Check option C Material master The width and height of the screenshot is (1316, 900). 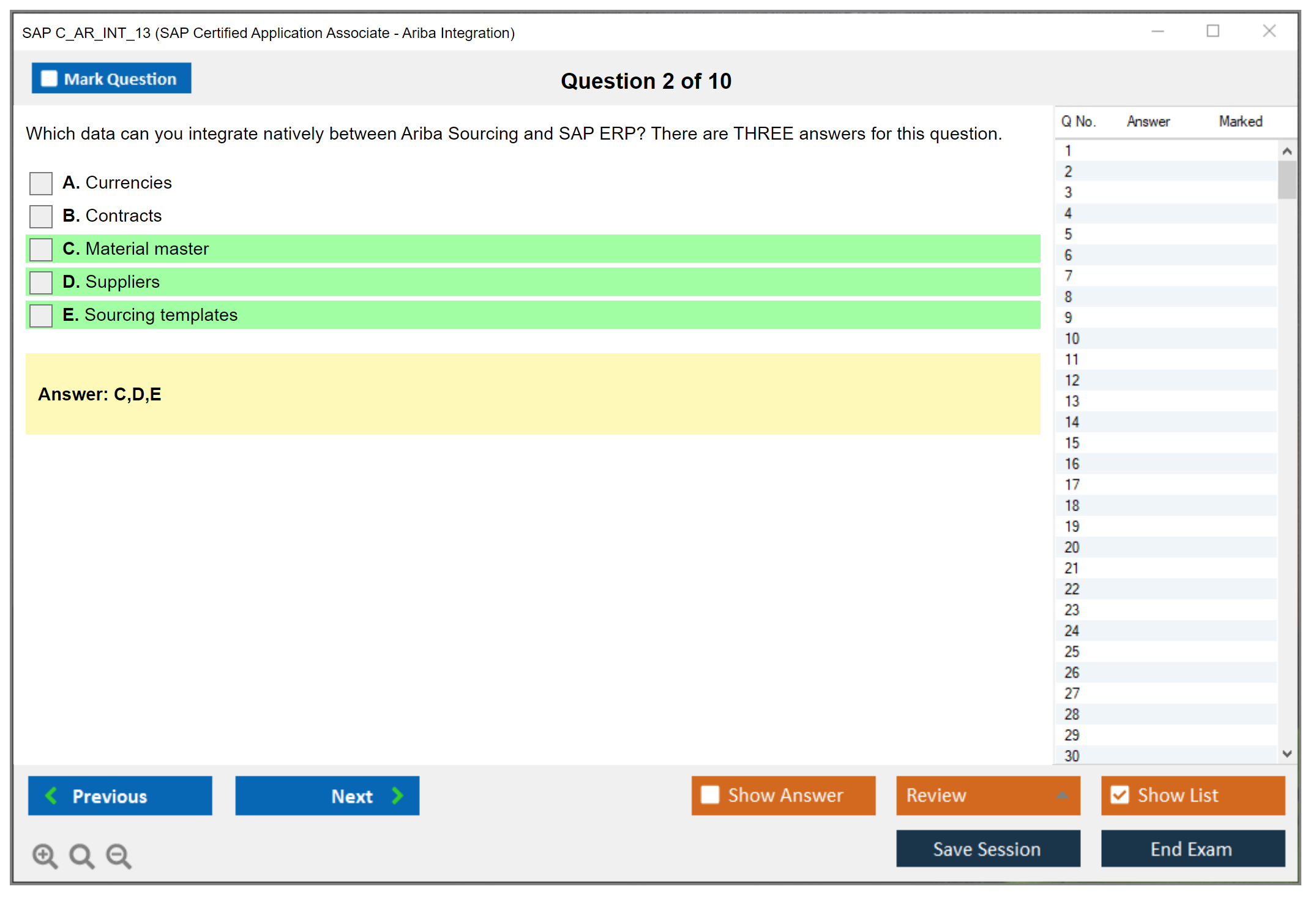coord(41,249)
